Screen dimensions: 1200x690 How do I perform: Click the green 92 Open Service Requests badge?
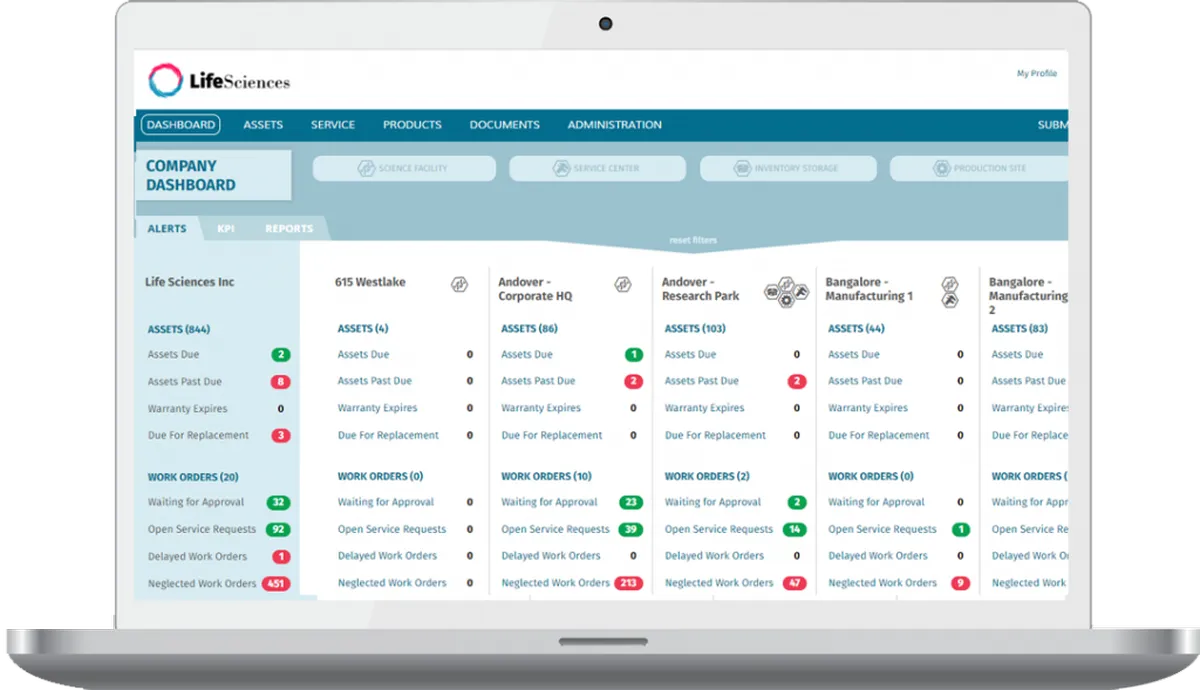(x=278, y=530)
